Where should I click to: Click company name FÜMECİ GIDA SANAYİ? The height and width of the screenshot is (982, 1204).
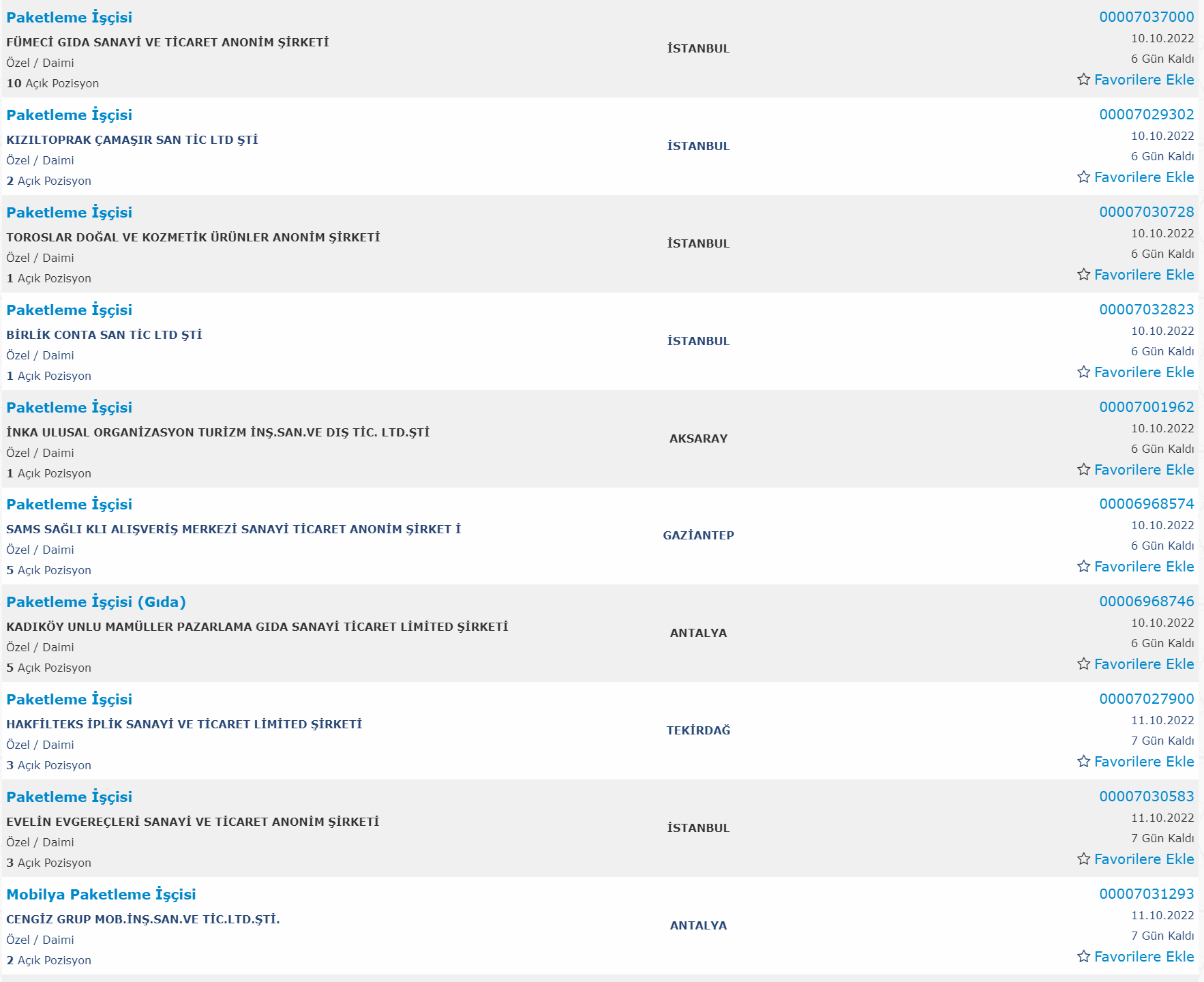pyautogui.click(x=168, y=42)
